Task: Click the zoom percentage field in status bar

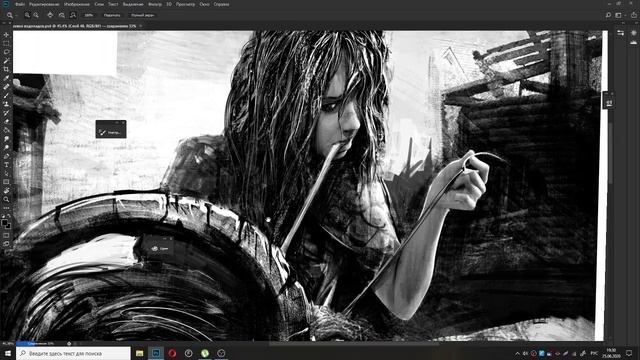Action: point(8,344)
